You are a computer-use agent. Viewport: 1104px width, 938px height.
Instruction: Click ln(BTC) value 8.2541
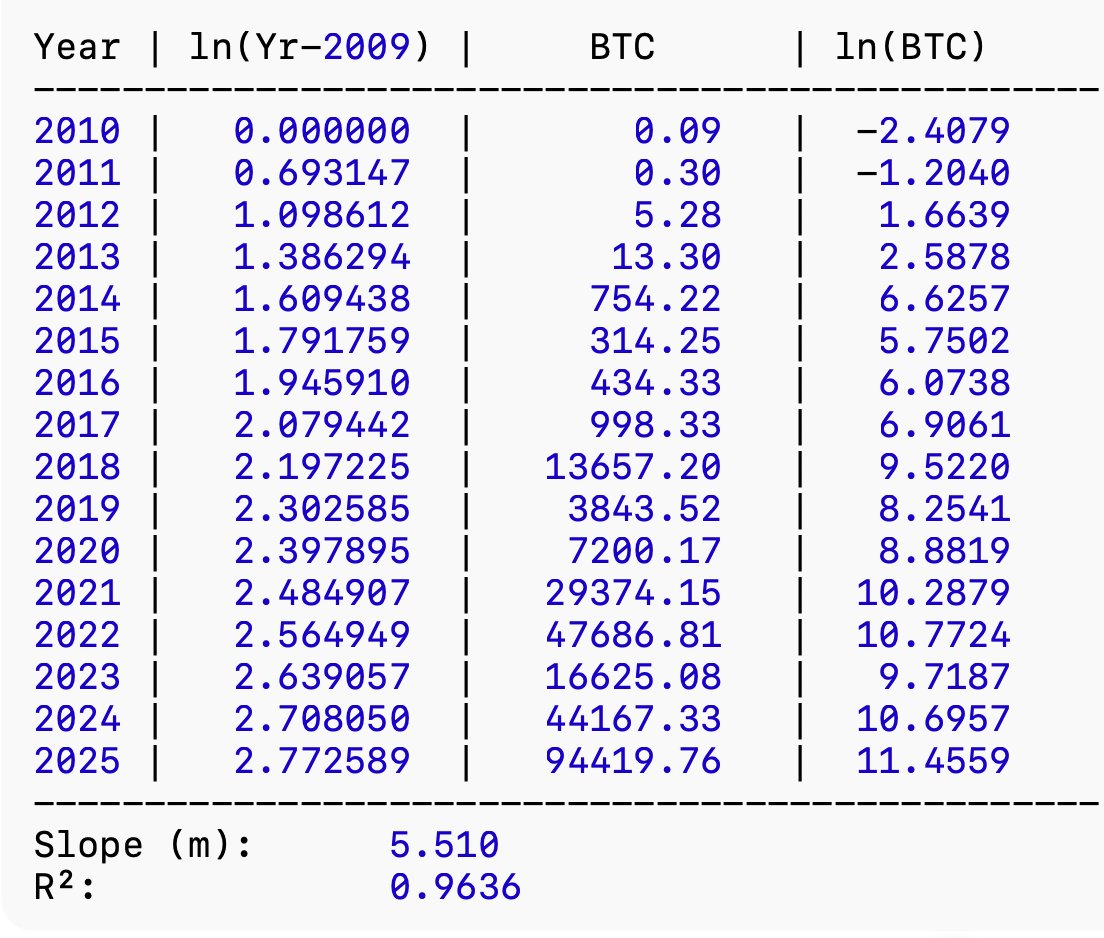[945, 509]
